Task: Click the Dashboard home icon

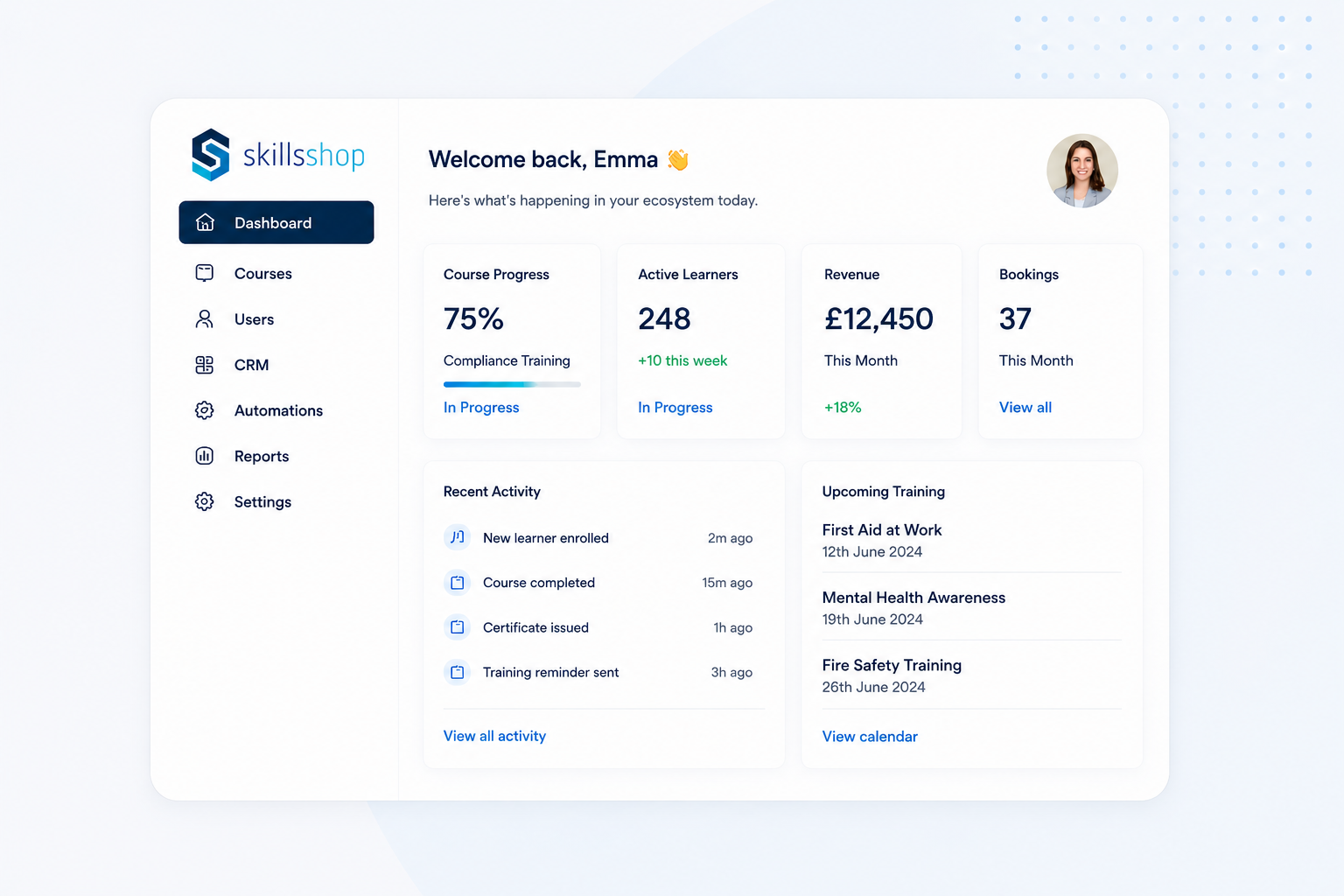Action: pyautogui.click(x=205, y=222)
